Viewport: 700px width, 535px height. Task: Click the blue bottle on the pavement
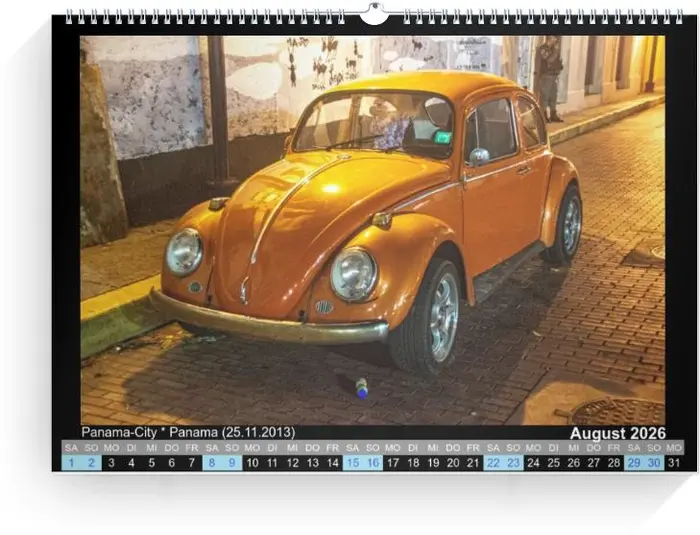362,388
